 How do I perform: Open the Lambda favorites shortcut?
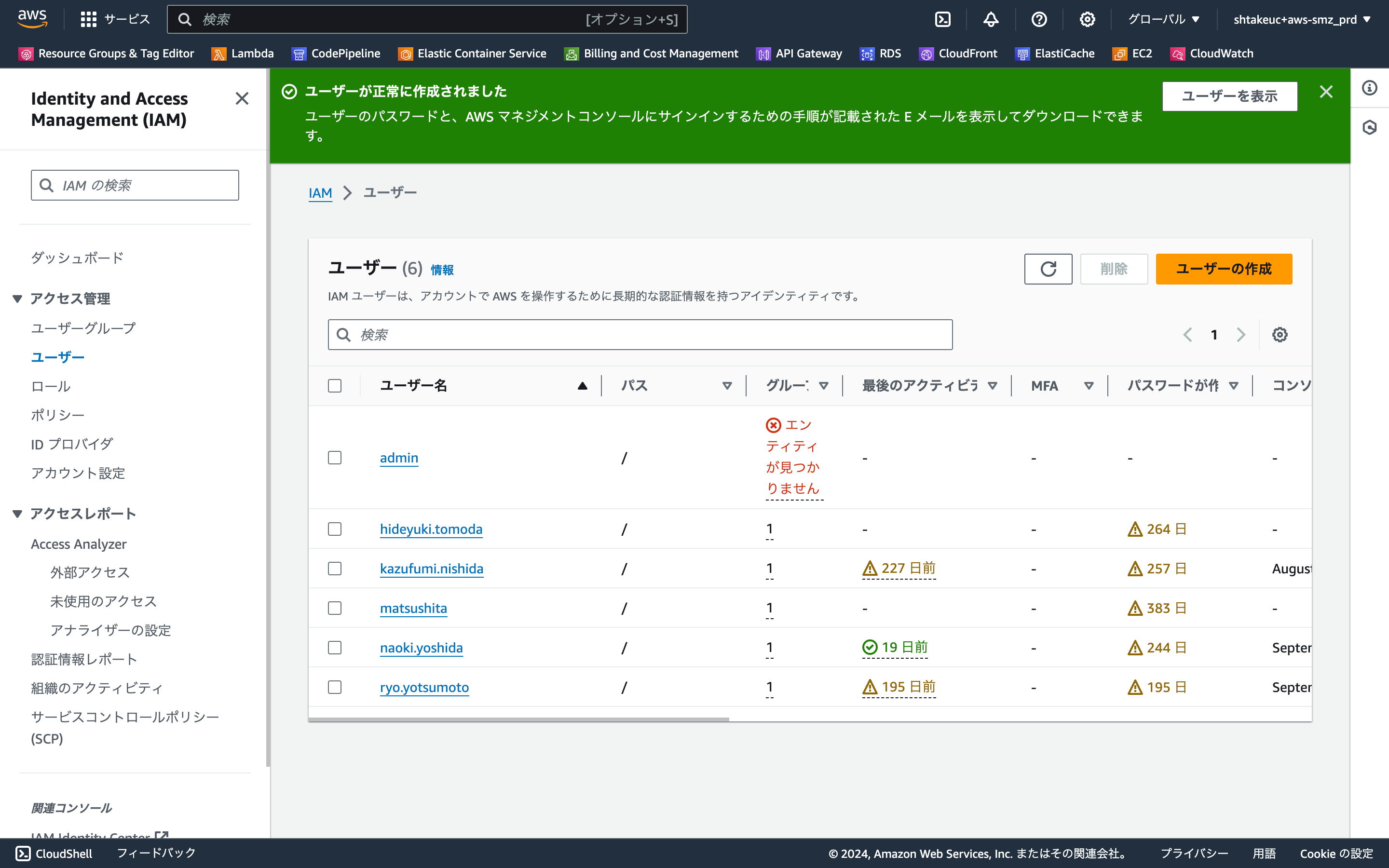(x=243, y=54)
